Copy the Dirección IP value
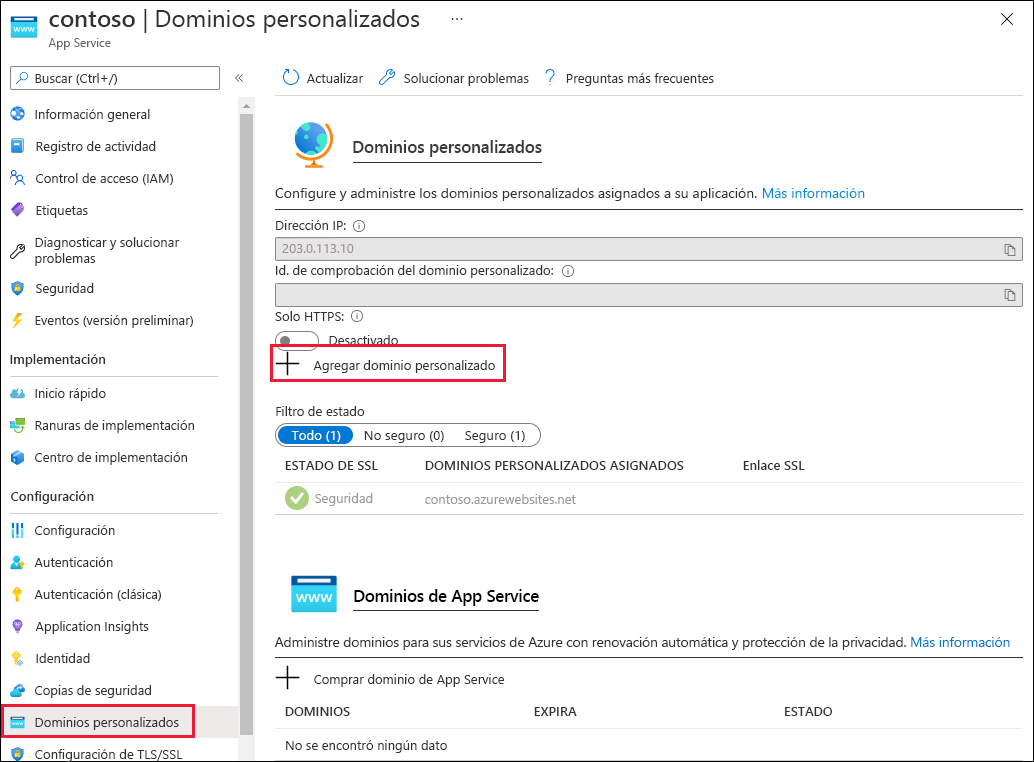 point(1010,250)
